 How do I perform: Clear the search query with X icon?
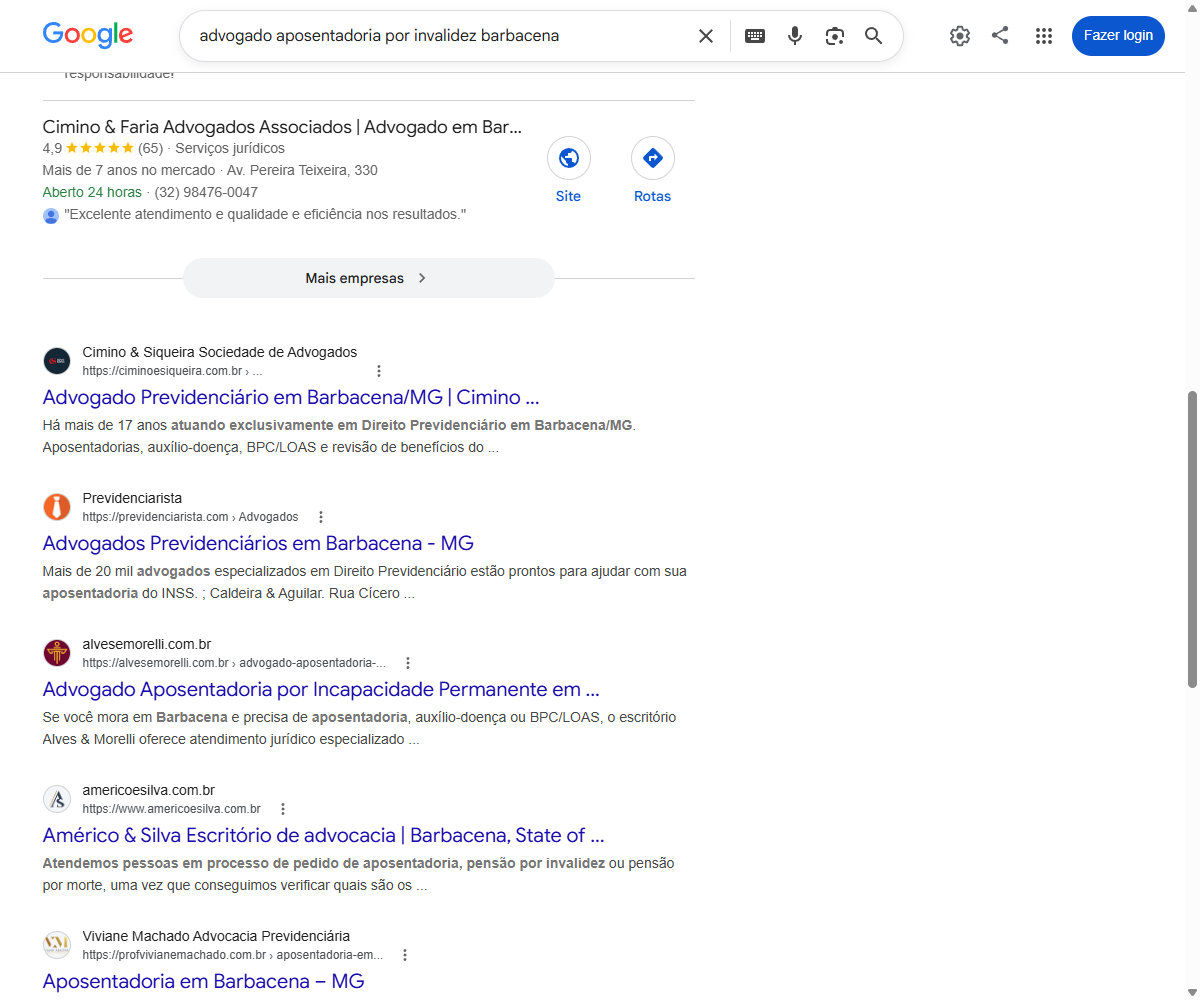[706, 36]
